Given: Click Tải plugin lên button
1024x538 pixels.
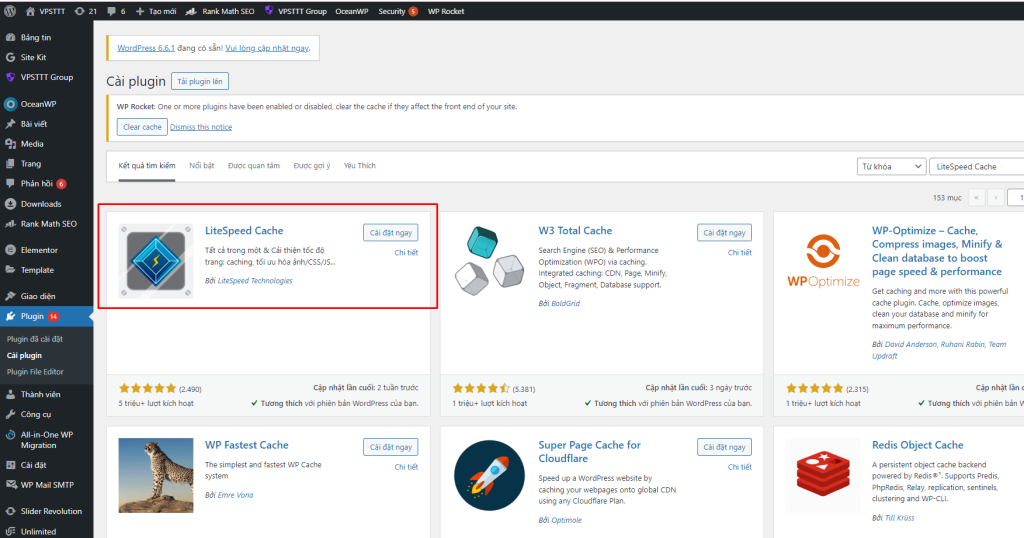Looking at the screenshot, I should click(x=200, y=82).
